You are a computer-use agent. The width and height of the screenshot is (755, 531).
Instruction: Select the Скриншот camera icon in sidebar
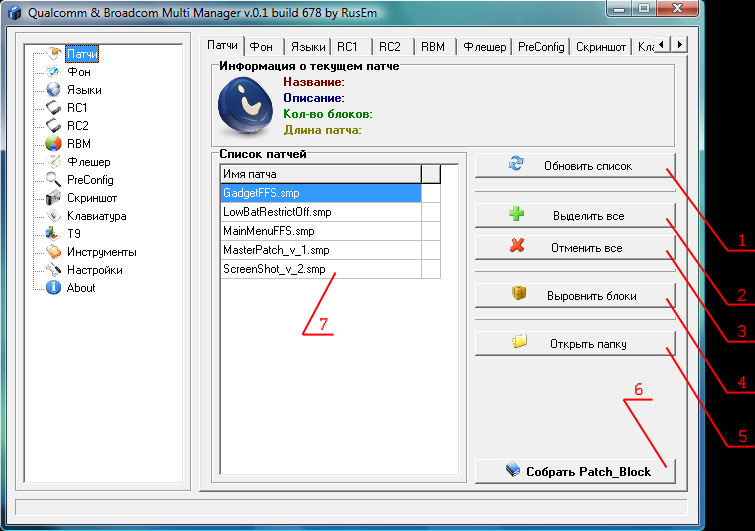[55, 198]
